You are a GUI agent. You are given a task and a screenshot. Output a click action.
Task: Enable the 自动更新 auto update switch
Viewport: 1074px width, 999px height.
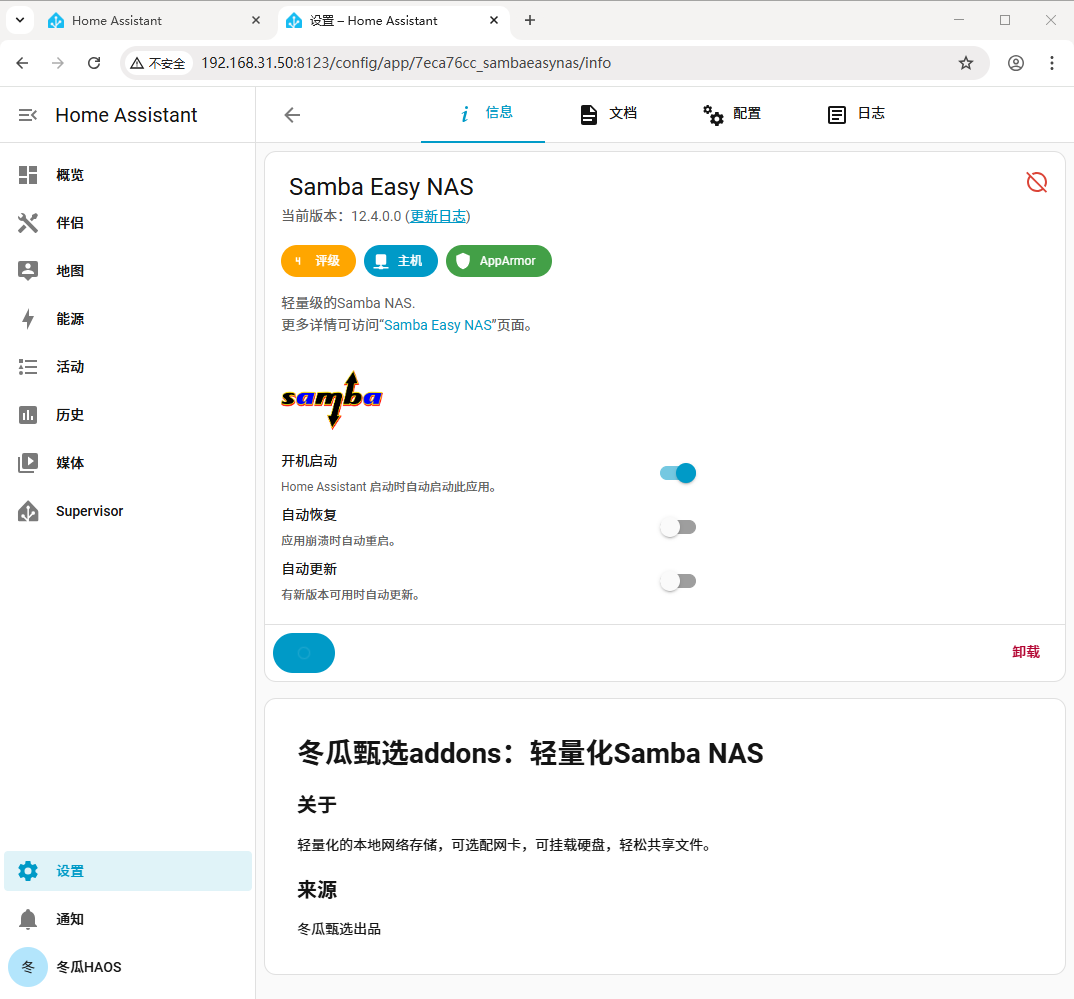tap(677, 581)
